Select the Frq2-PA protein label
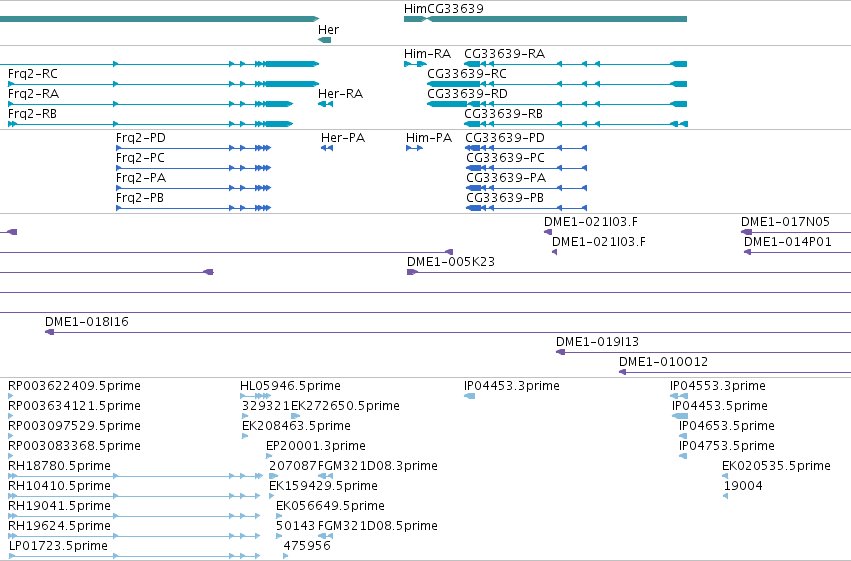851x561 pixels. [x=141, y=178]
